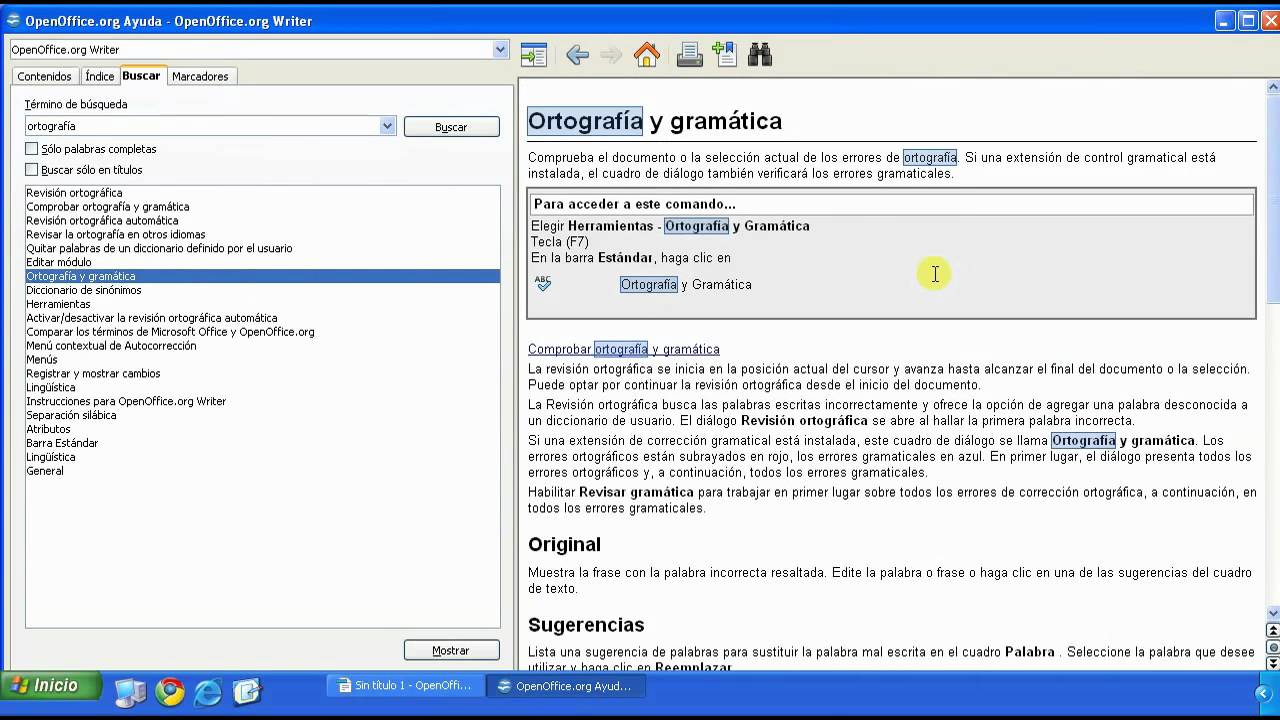Expand system tray hidden icons arrow

click(1263, 692)
